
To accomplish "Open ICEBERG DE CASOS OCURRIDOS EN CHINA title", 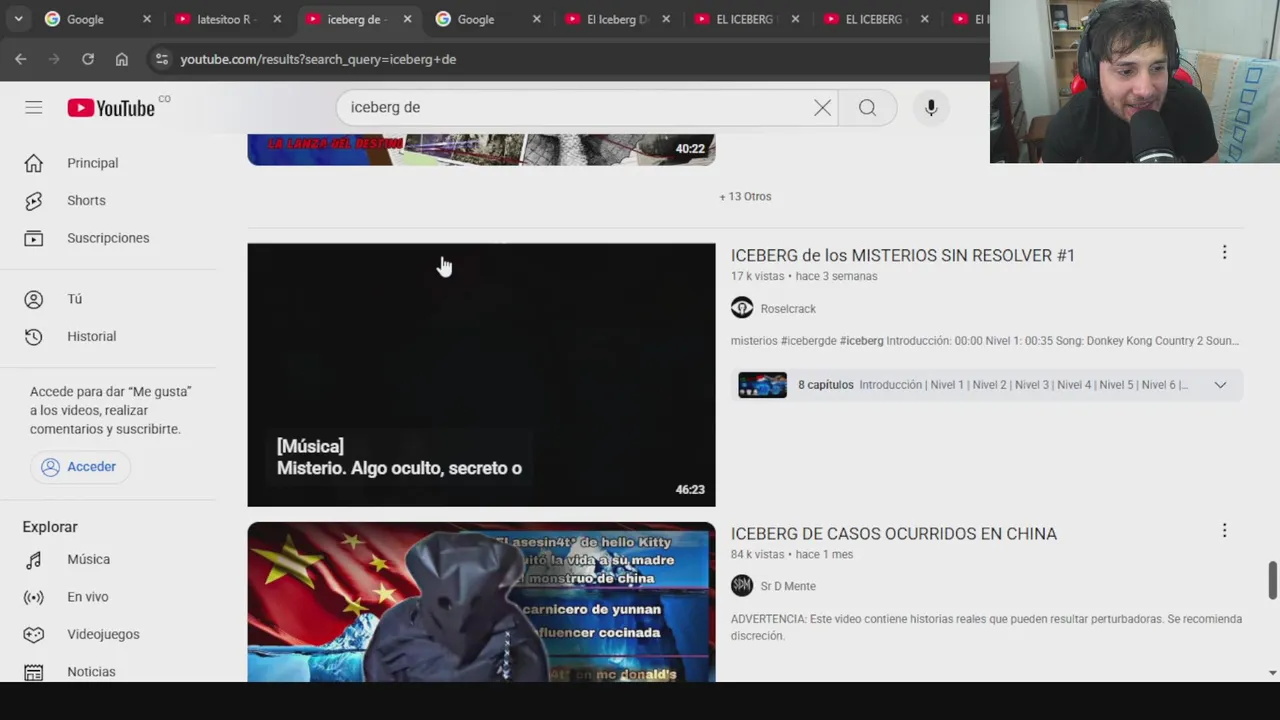I will (894, 534).
